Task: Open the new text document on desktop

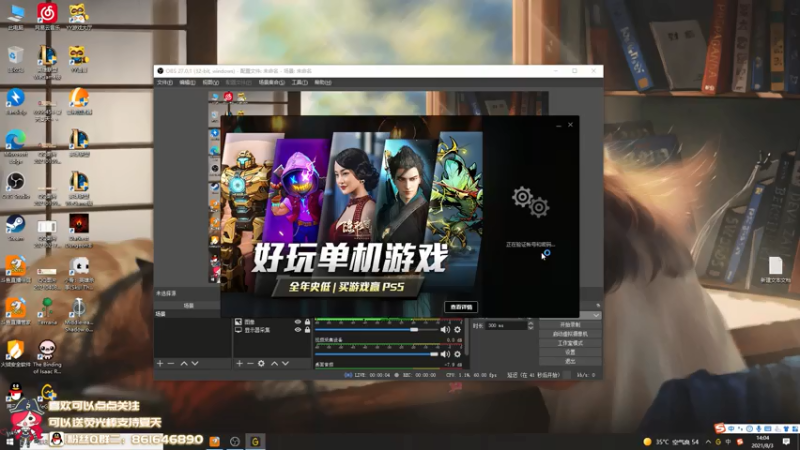Action: pyautogui.click(x=775, y=270)
